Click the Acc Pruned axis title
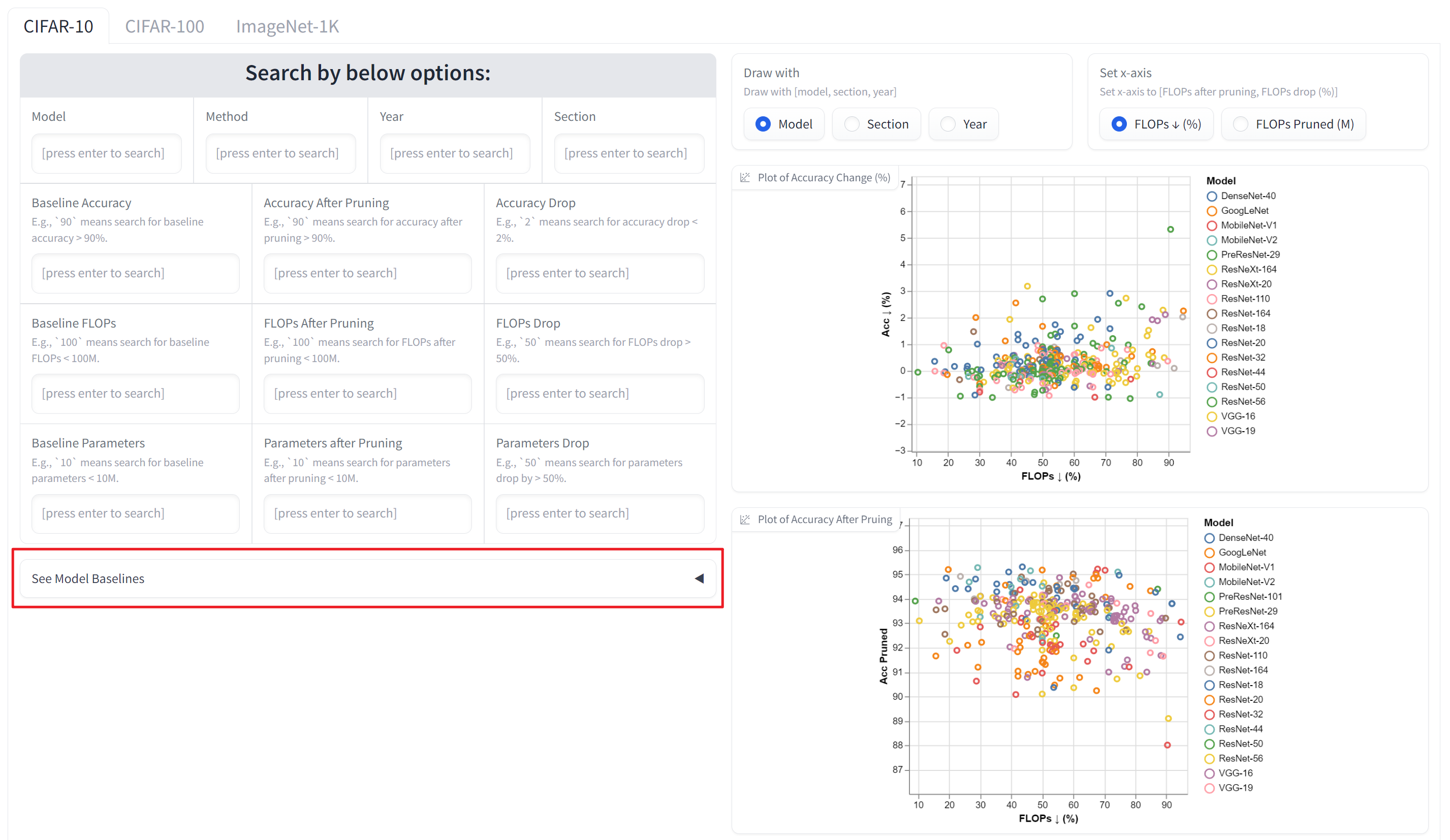Viewport: 1450px width, 840px height. [x=883, y=656]
